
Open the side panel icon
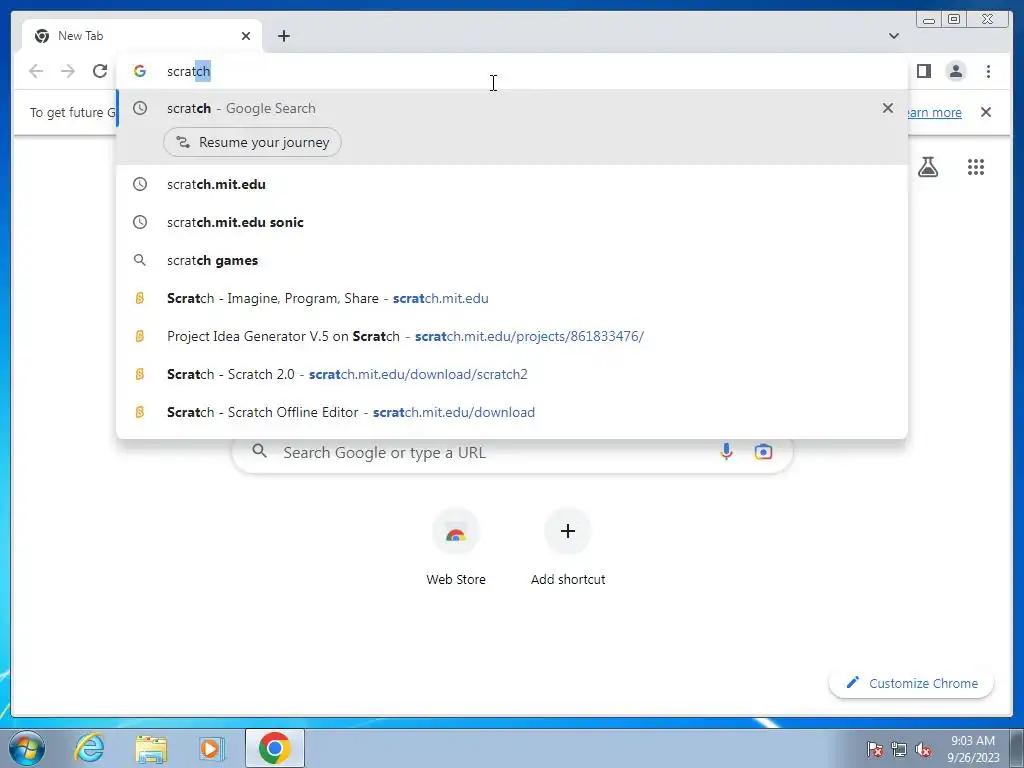point(923,71)
